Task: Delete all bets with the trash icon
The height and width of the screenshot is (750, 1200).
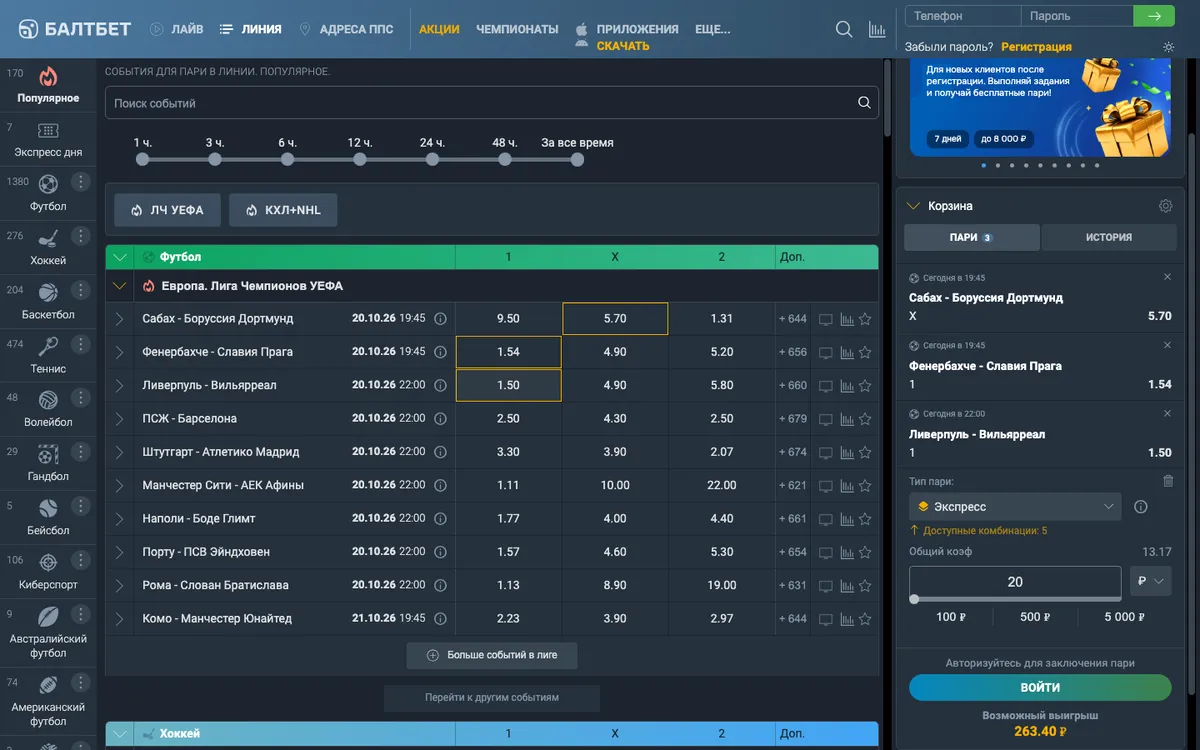Action: pyautogui.click(x=1168, y=481)
